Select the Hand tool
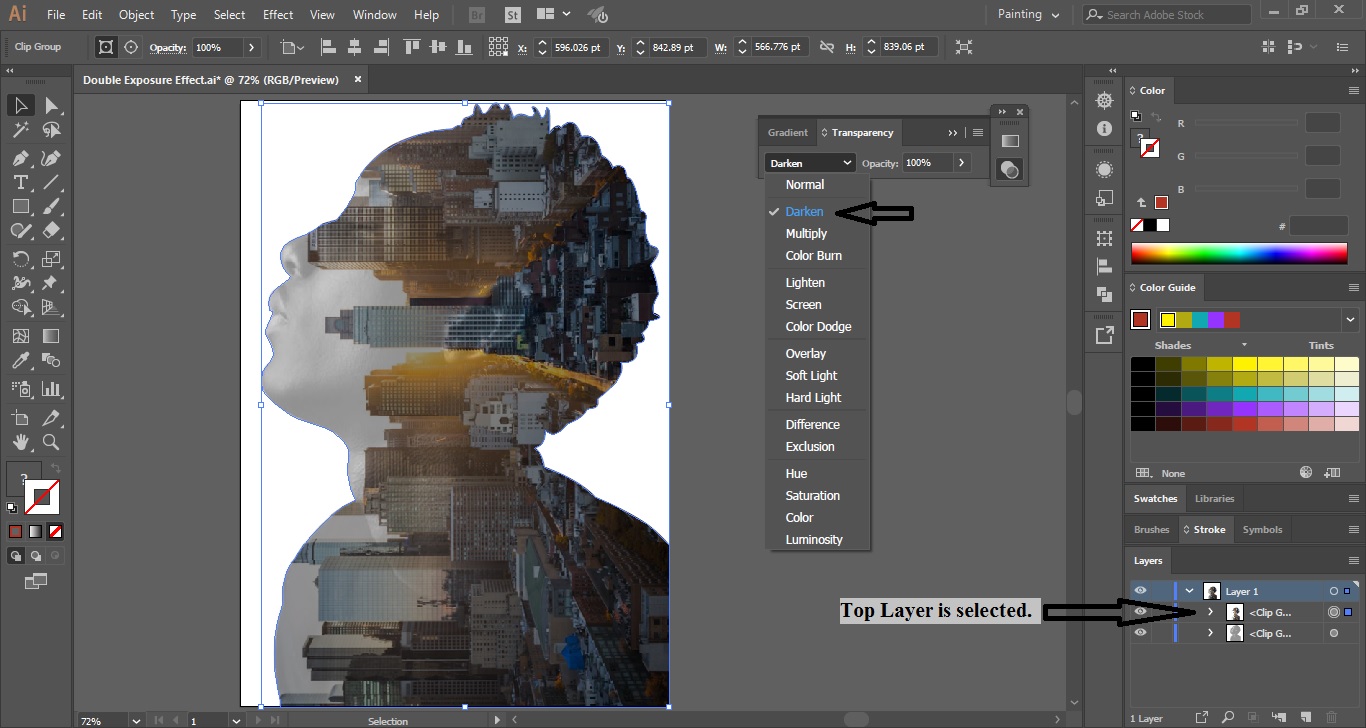Viewport: 1366px width, 728px height. point(20,441)
